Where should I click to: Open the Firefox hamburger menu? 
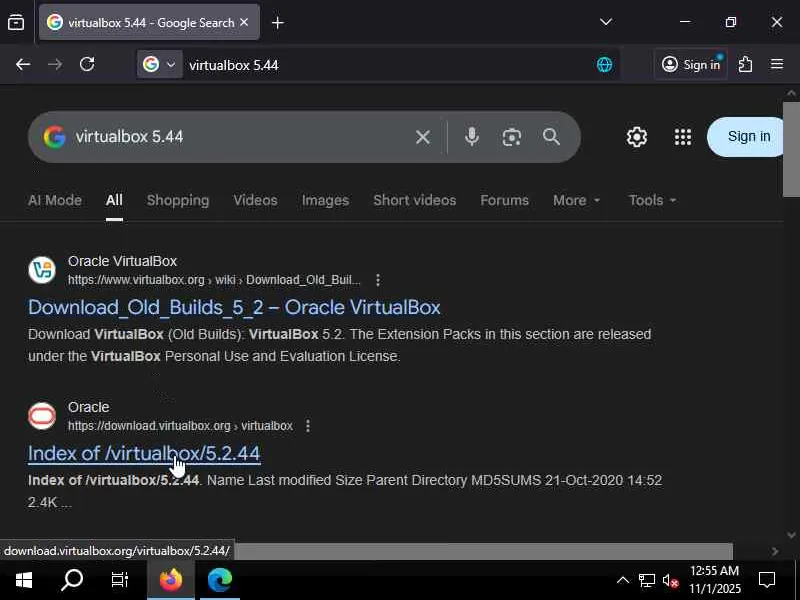point(777,64)
